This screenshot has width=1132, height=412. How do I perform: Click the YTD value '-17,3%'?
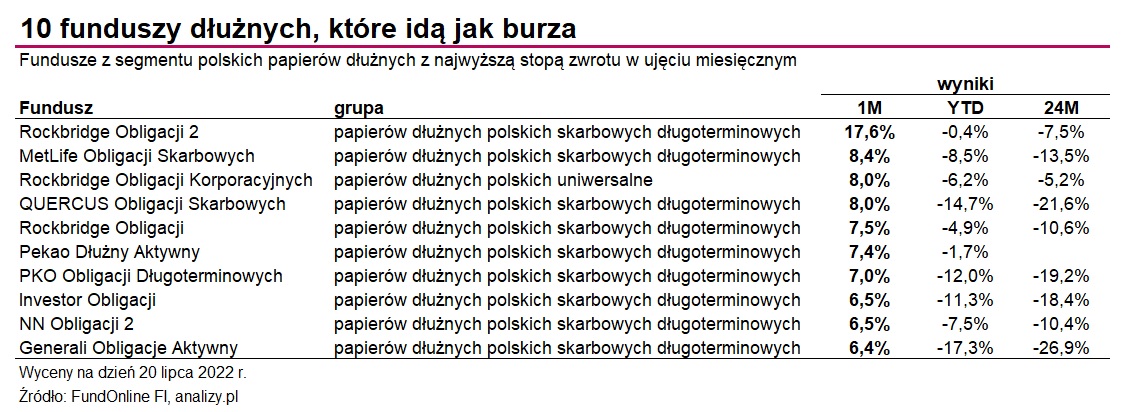pyautogui.click(x=967, y=349)
